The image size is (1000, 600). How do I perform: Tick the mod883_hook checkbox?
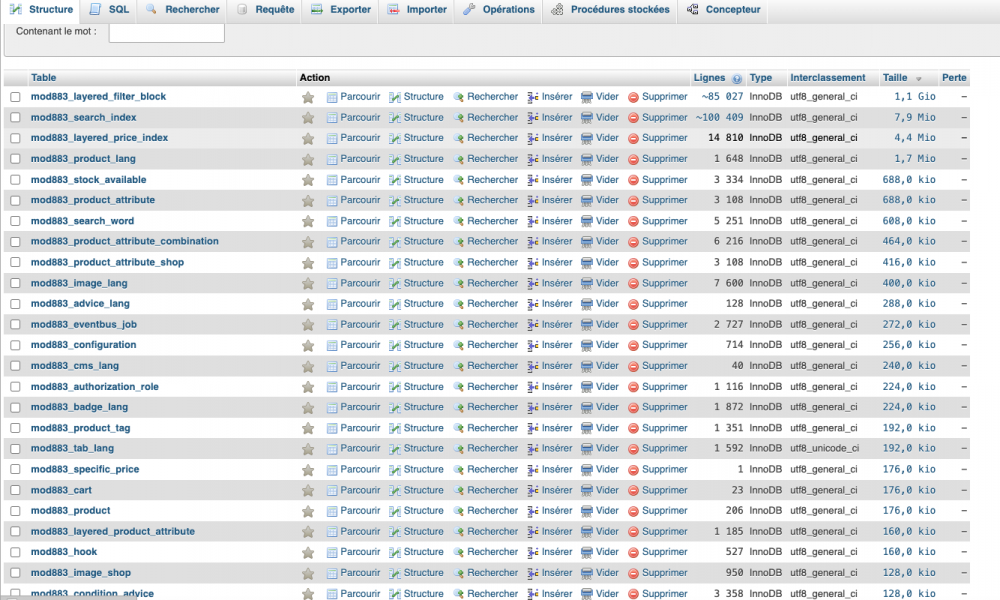[x=15, y=552]
